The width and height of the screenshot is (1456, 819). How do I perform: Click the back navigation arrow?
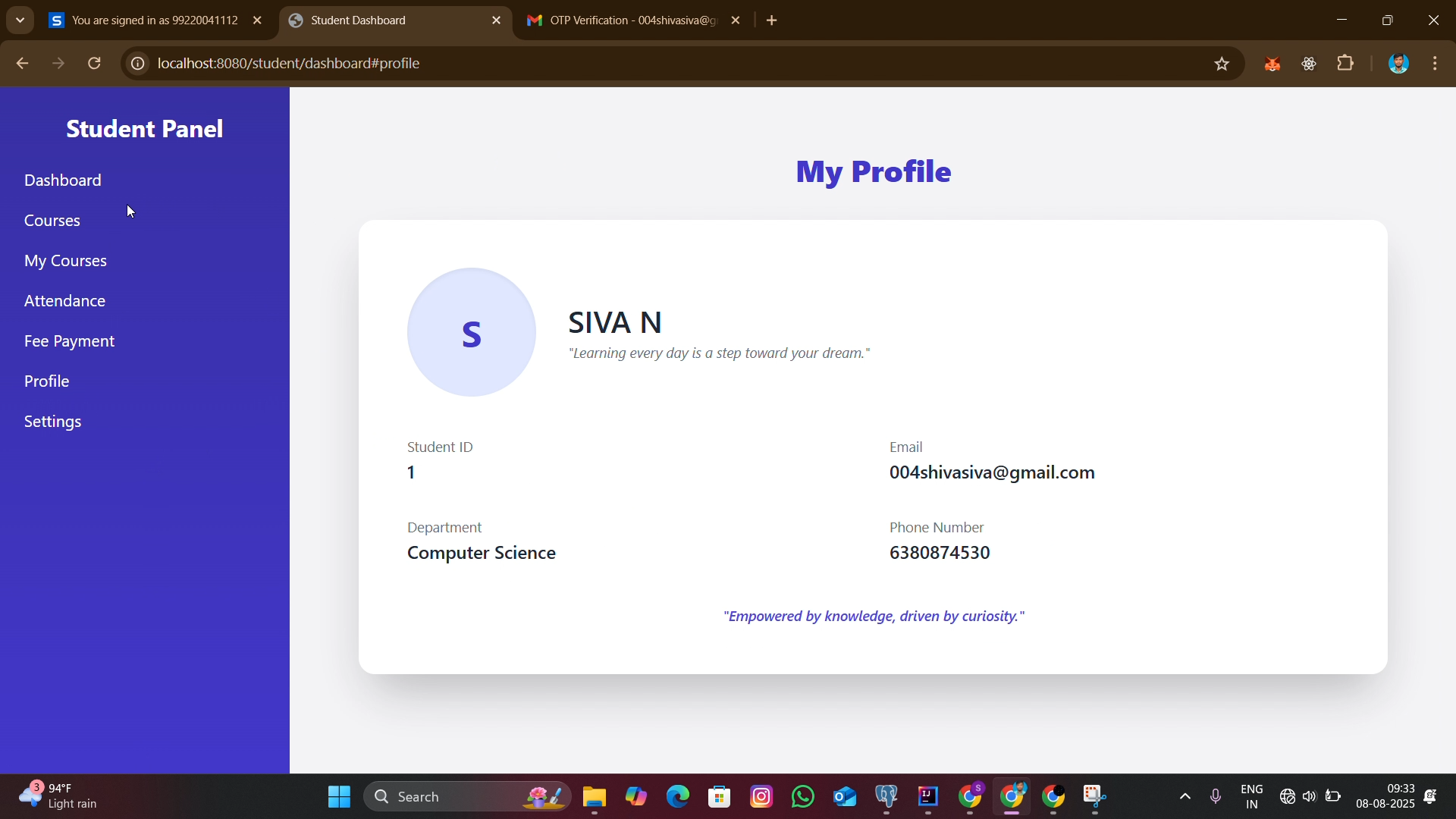click(22, 64)
